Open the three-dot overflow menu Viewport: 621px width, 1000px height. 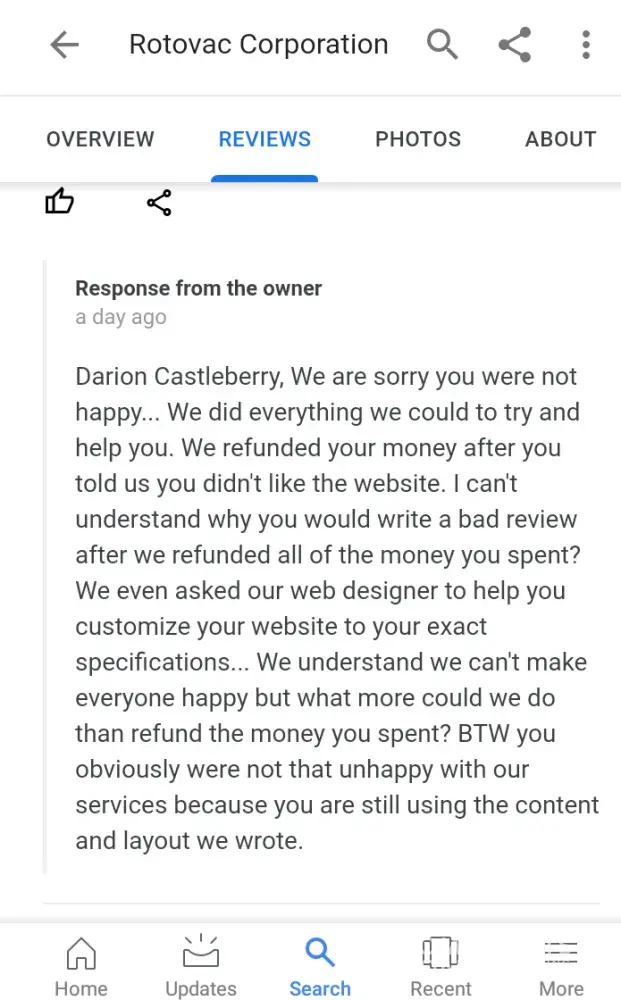click(x=586, y=45)
